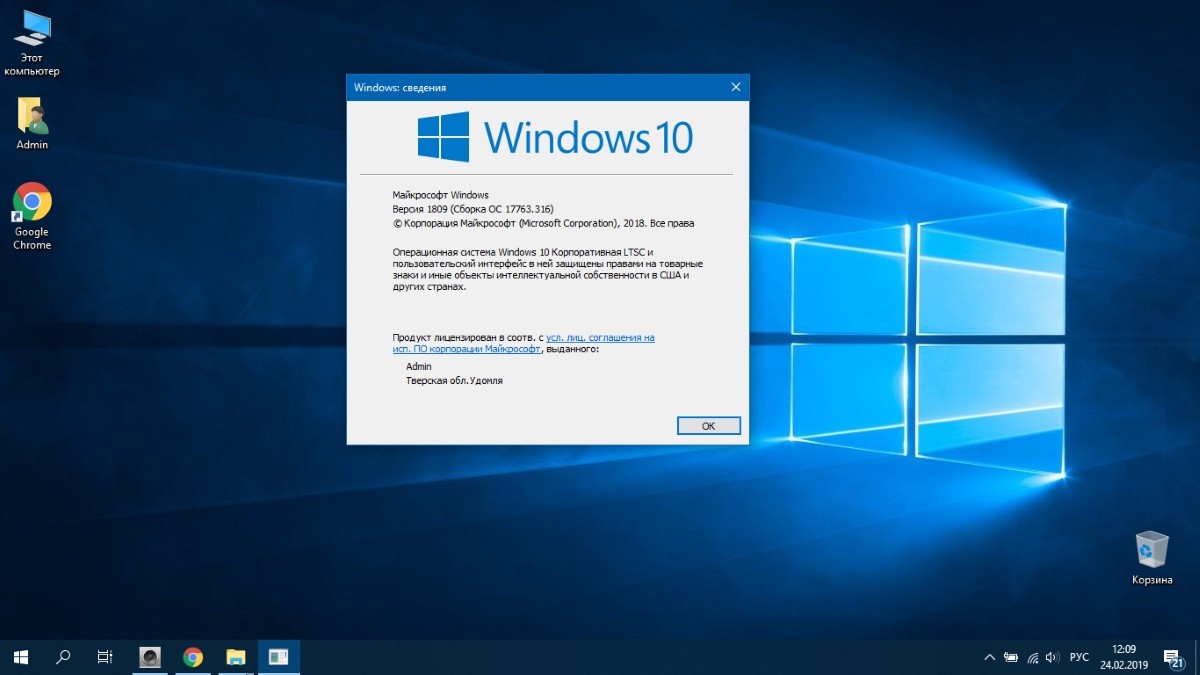The height and width of the screenshot is (675, 1200).
Task: Open the clock showing 12:09
Action: [1124, 657]
